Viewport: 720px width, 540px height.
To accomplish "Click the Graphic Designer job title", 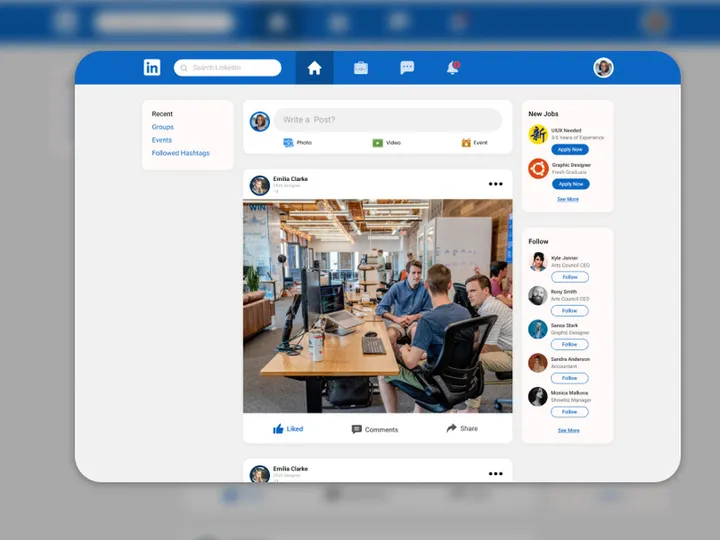I will click(x=571, y=165).
